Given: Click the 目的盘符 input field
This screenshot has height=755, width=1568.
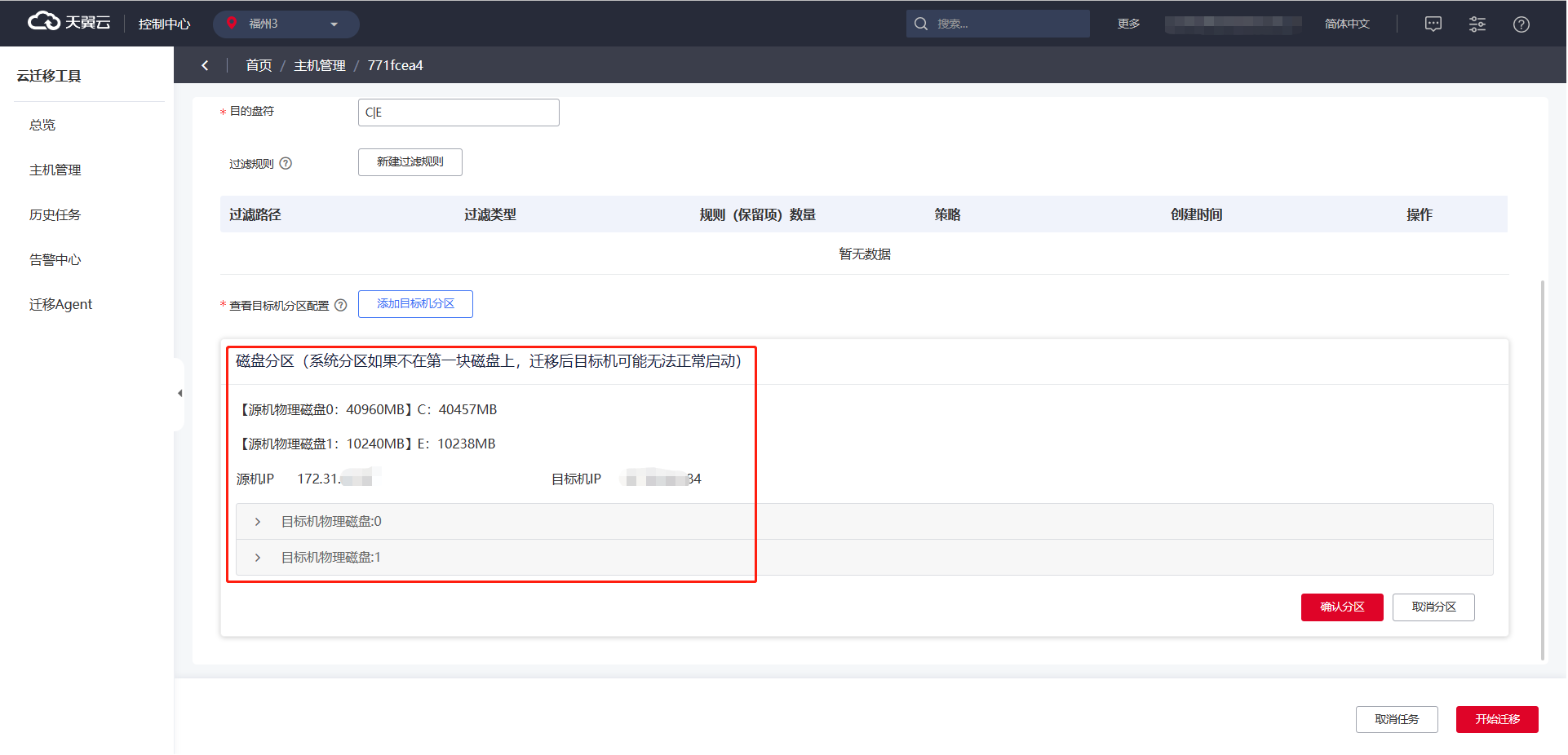Looking at the screenshot, I should pyautogui.click(x=458, y=113).
